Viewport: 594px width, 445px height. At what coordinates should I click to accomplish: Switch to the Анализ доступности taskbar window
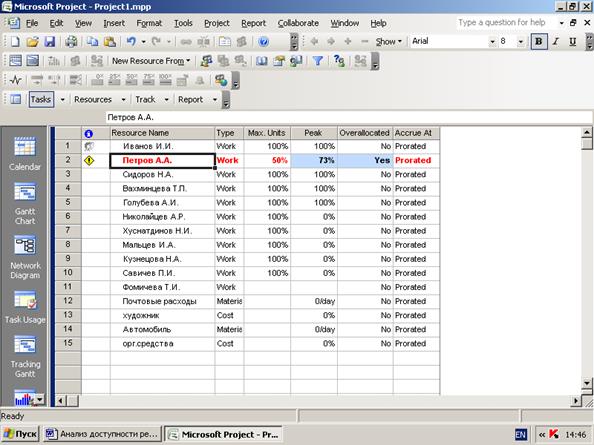[102, 434]
